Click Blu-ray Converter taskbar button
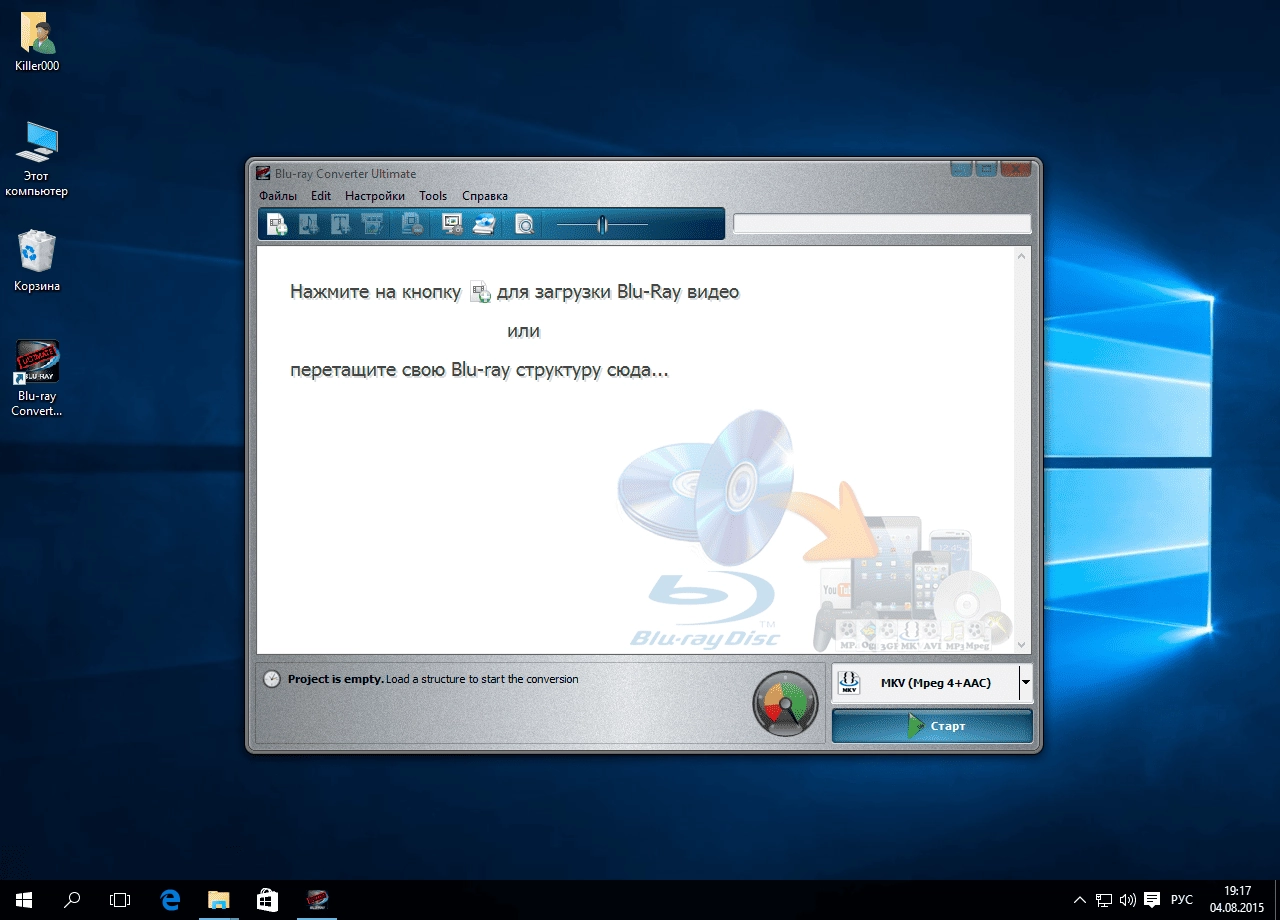Screen dimensions: 1280x920 (x=316, y=900)
